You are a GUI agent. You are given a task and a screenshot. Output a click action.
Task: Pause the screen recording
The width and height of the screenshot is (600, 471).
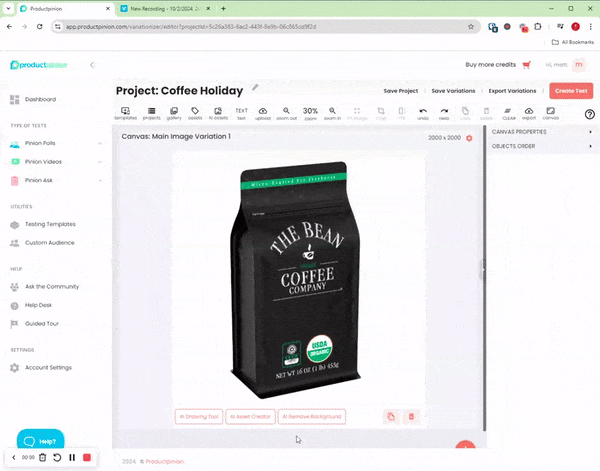(x=72, y=457)
